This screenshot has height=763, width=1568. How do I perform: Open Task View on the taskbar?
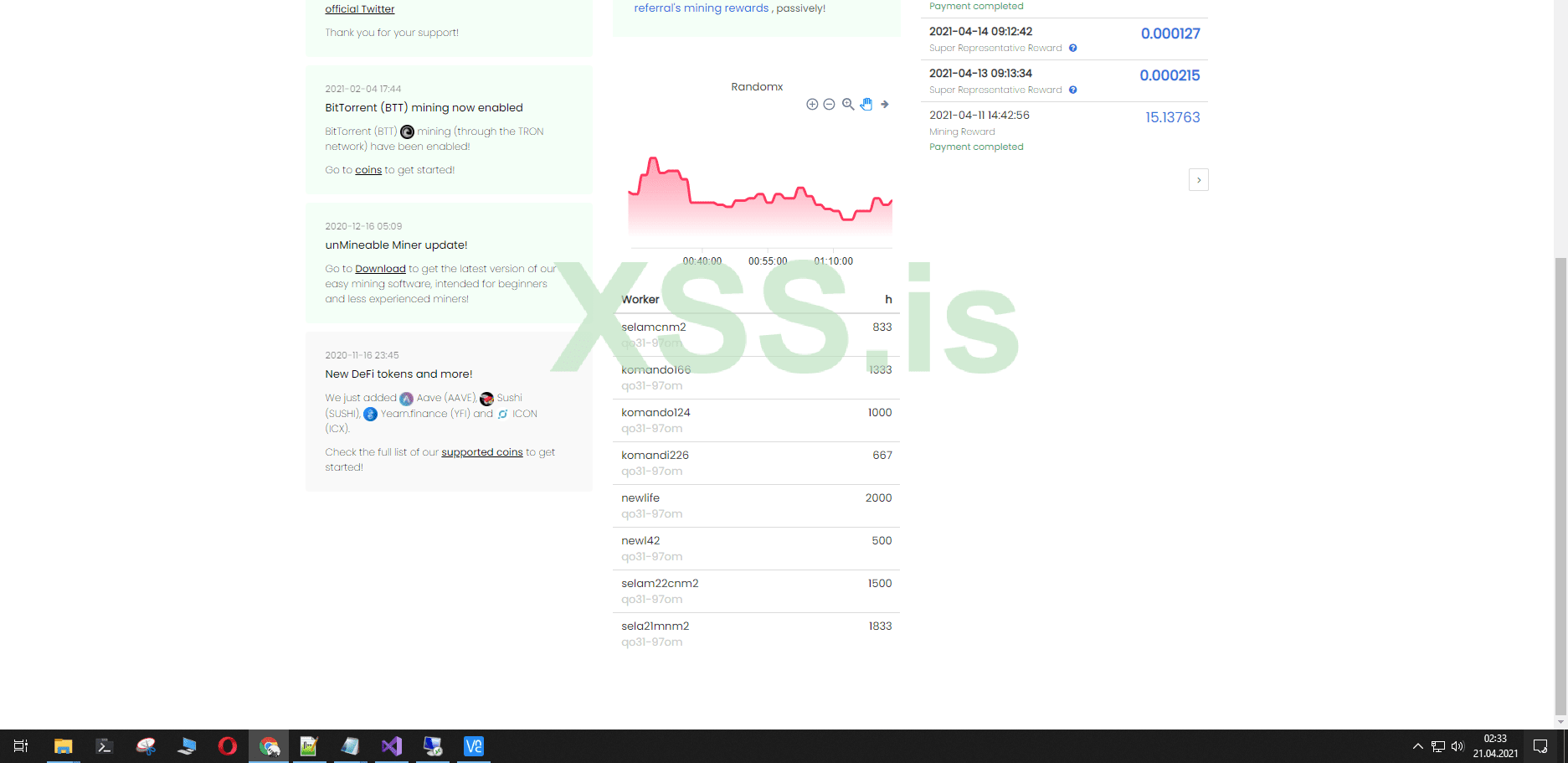tap(21, 746)
